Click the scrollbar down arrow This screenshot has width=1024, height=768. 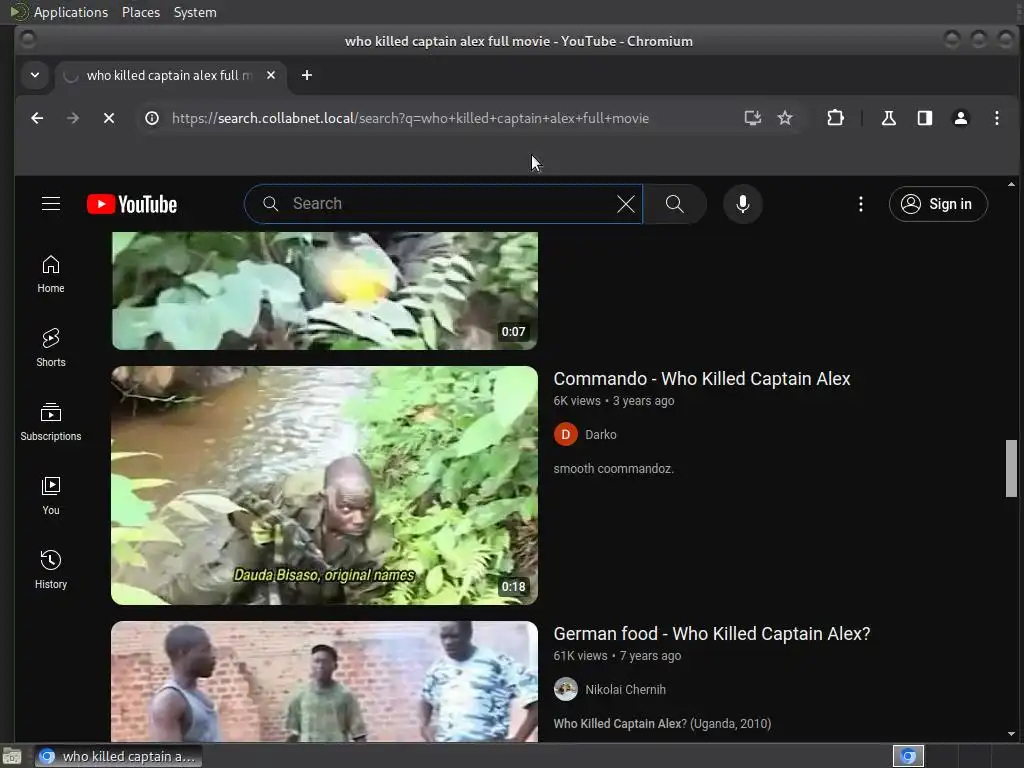(x=1011, y=735)
